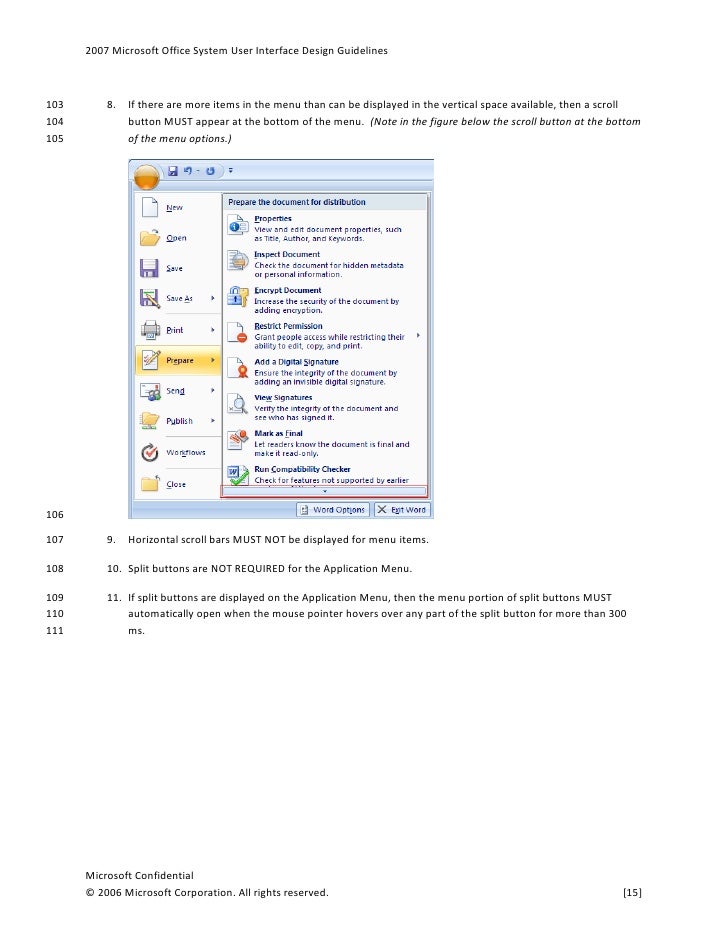Screen dimensions: 728x942
Task: Click the page number [15]
Action: tap(632, 892)
